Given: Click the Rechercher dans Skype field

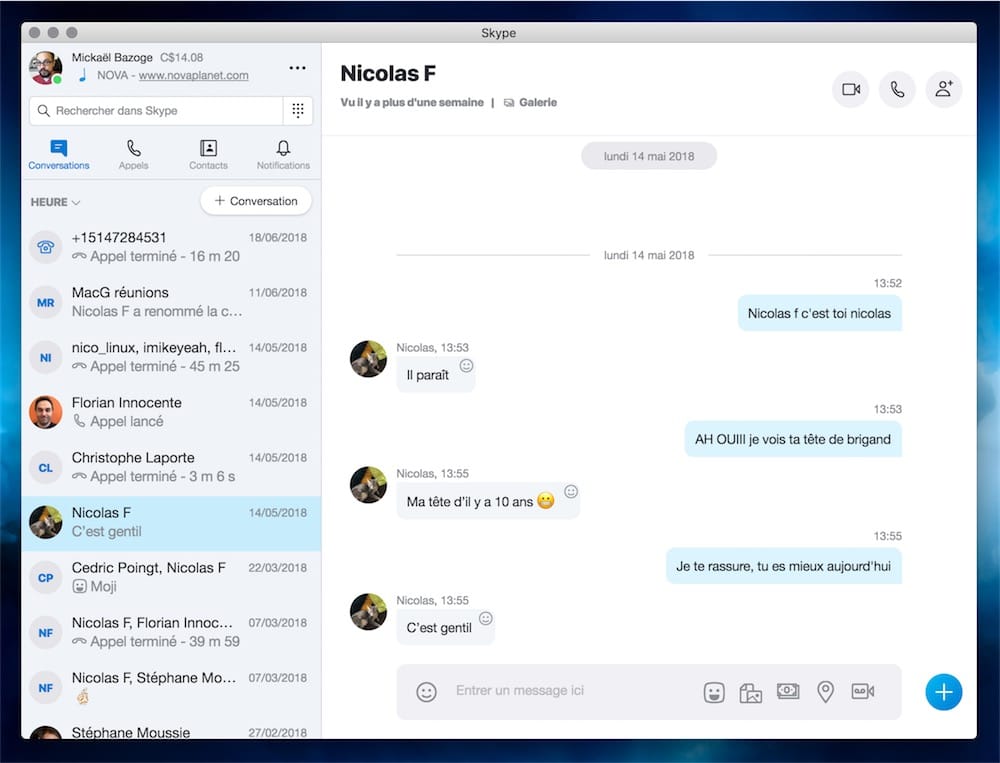Looking at the screenshot, I should pos(156,110).
